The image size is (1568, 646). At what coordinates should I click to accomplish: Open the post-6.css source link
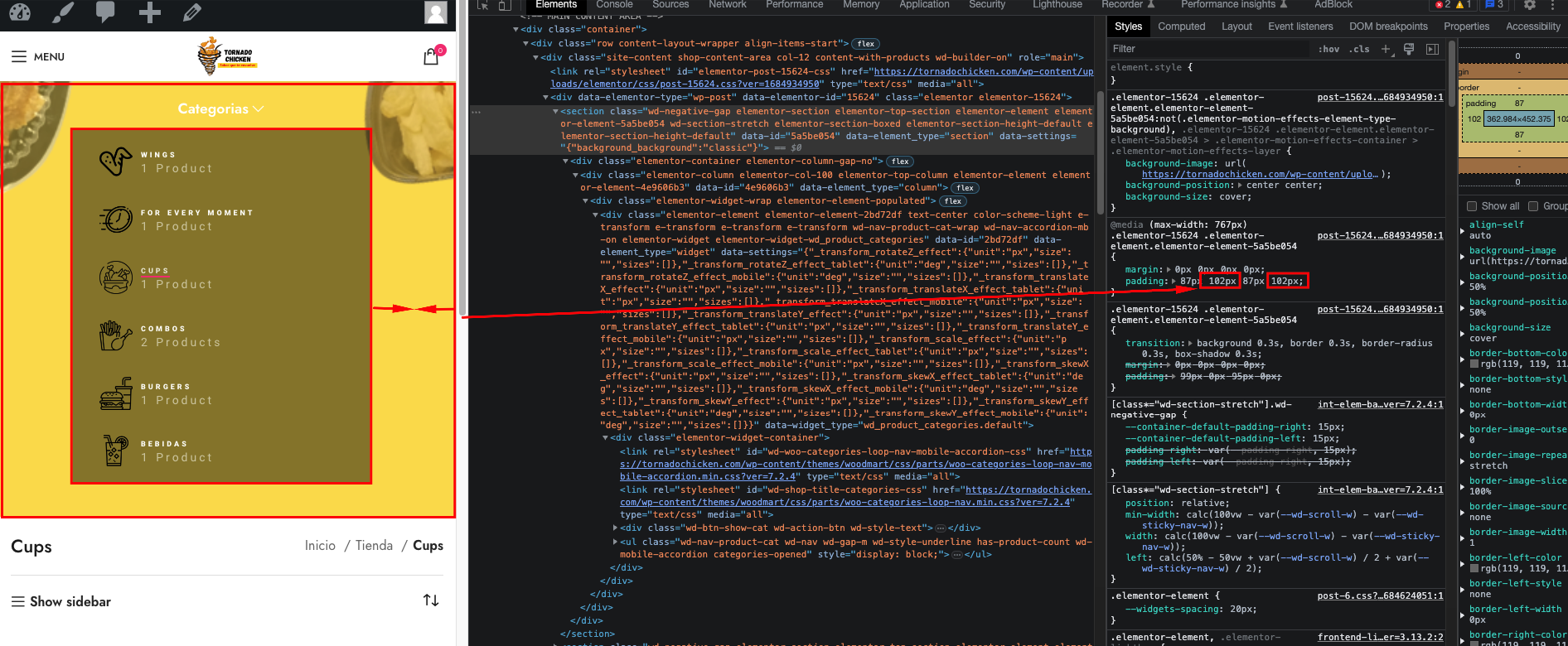tap(1380, 595)
